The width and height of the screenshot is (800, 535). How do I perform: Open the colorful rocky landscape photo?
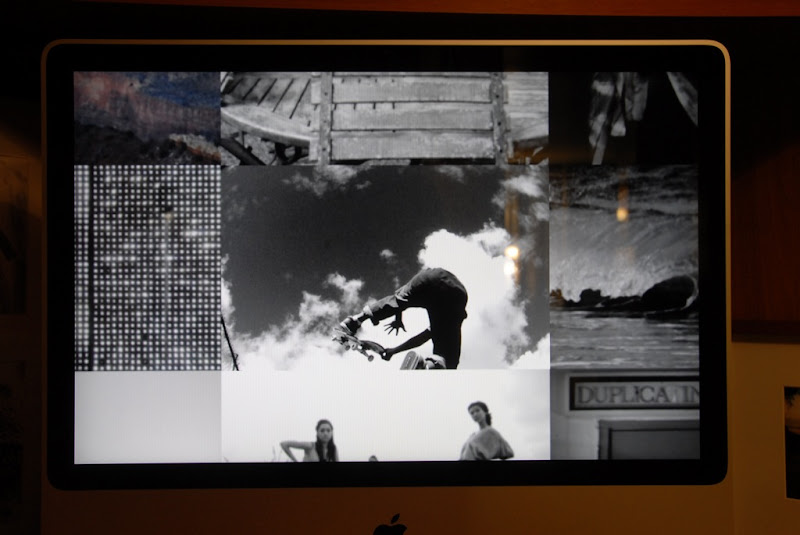(x=147, y=118)
